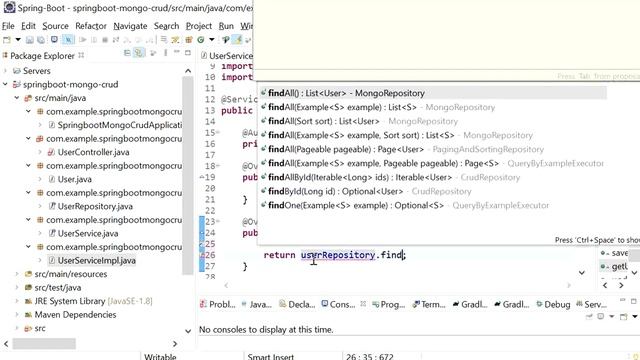640x360 pixels.
Task: Select the UserService editor tab
Action: 227,56
